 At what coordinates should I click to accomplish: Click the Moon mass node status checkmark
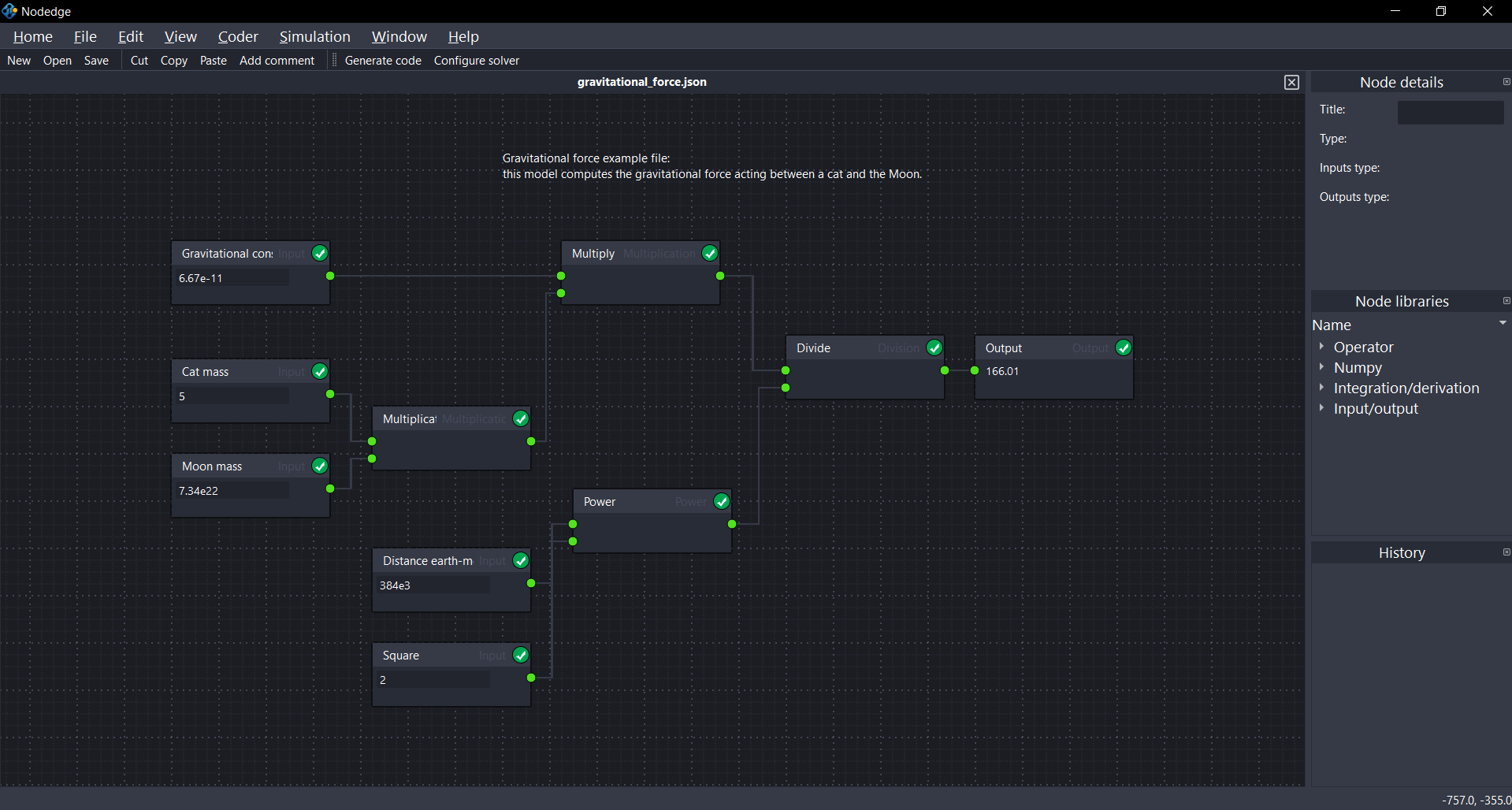tap(320, 466)
